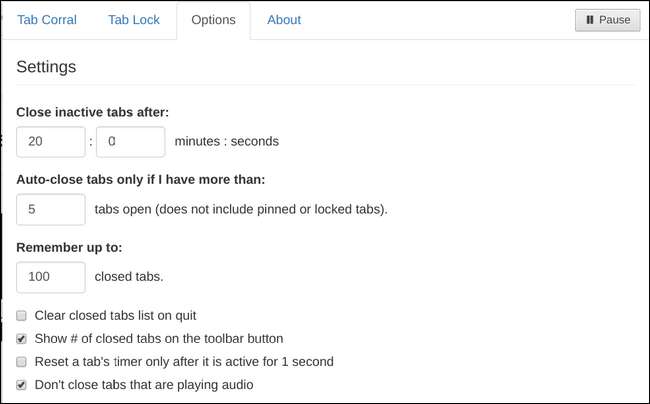Image resolution: width=650 pixels, height=404 pixels.
Task: Click the minimum open tabs field showing 5
Action: (51, 210)
